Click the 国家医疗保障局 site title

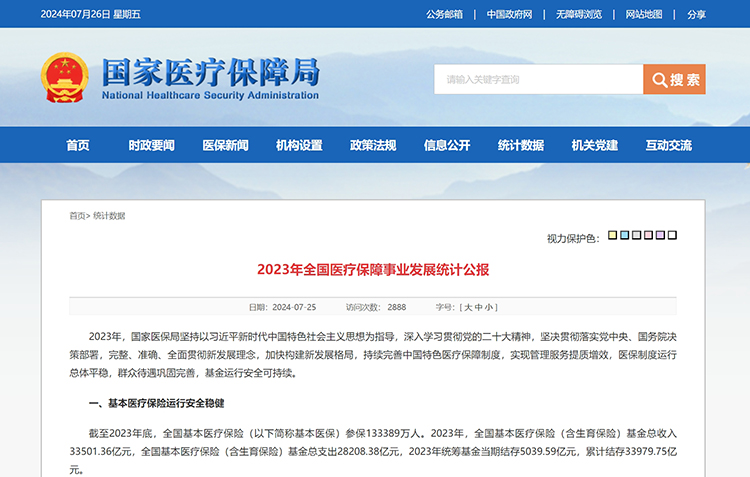[210, 73]
